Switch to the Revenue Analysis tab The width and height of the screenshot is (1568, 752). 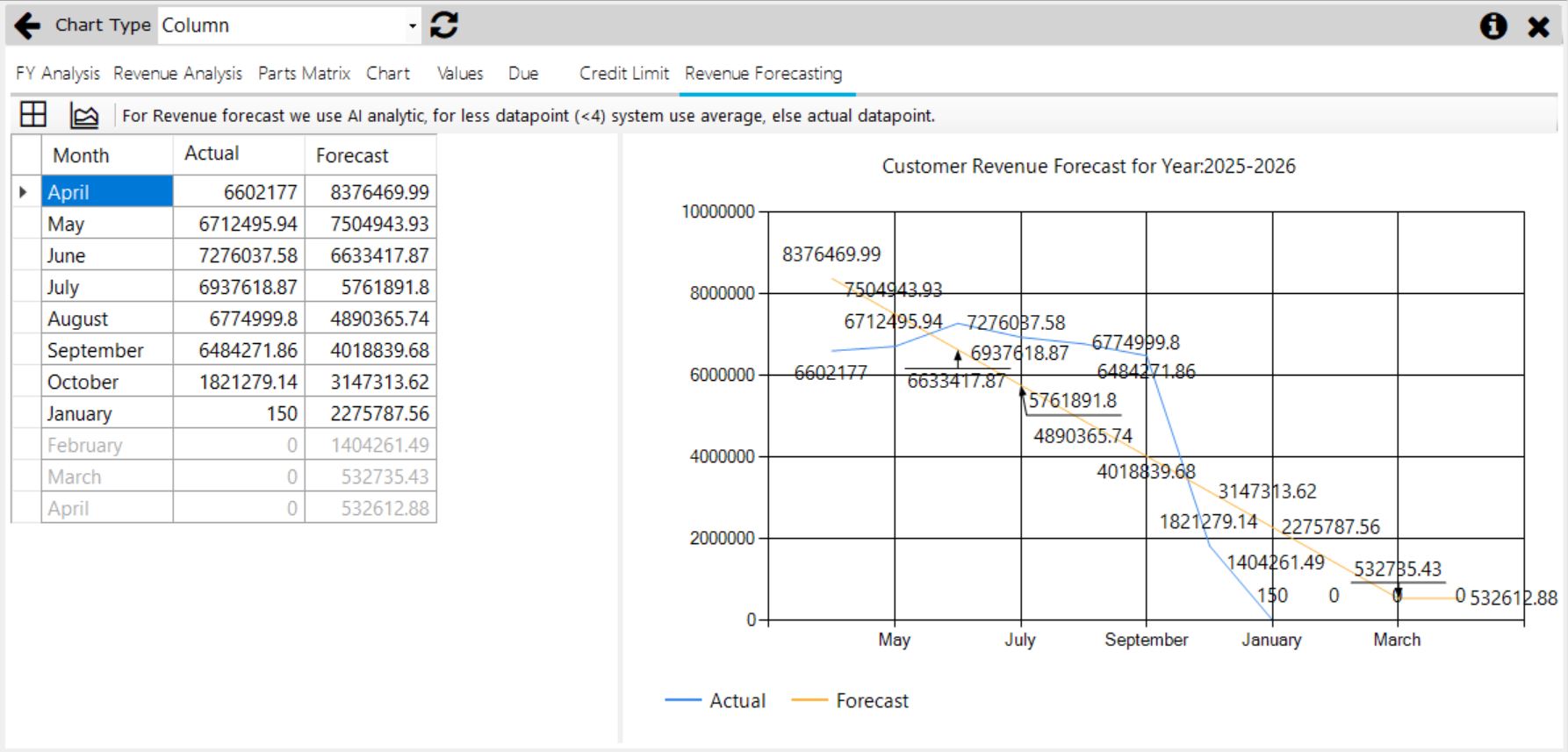177,74
